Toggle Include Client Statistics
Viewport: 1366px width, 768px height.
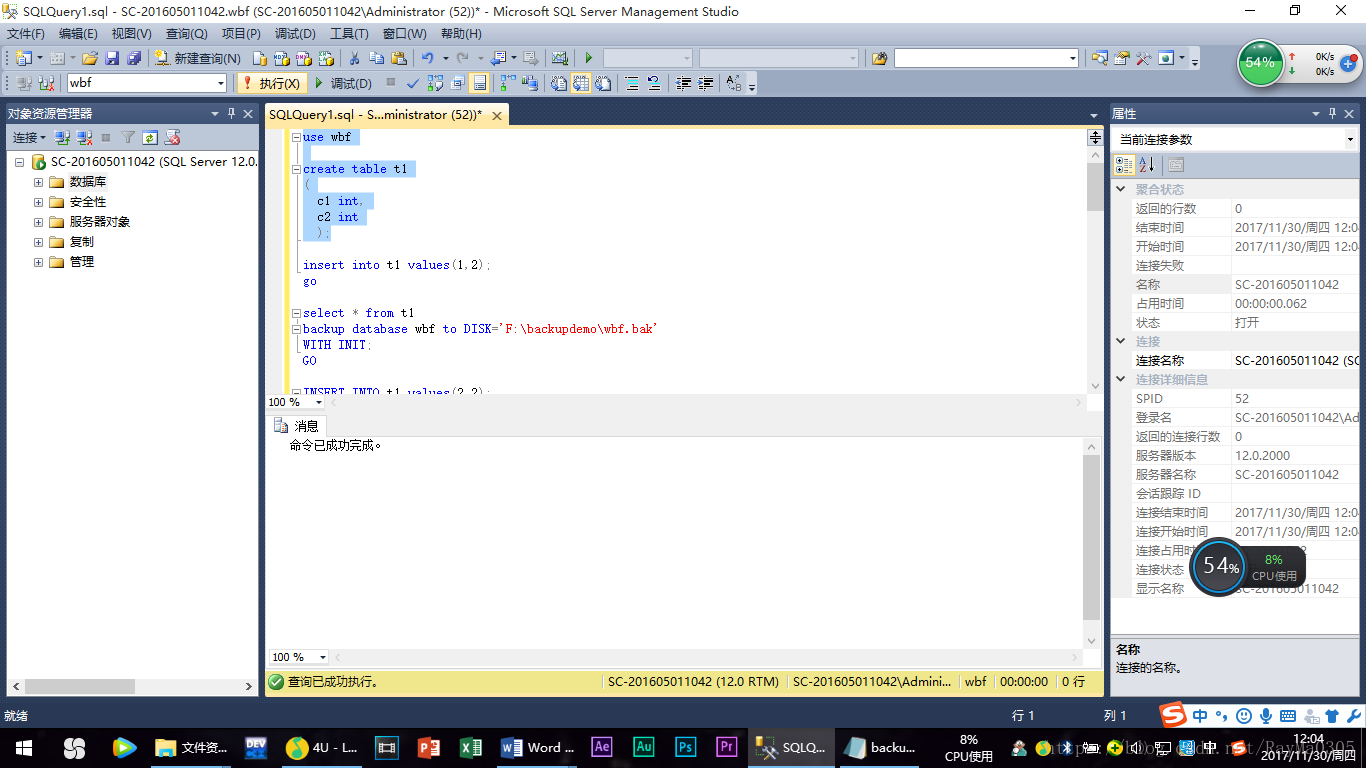coord(529,83)
